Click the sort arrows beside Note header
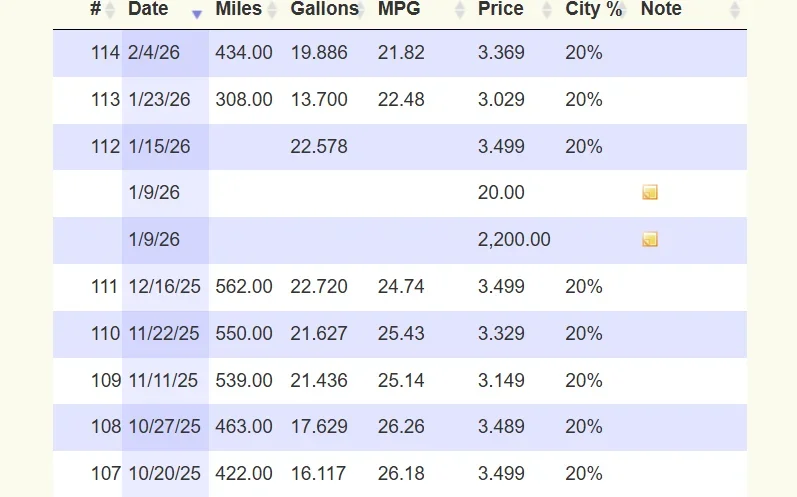The image size is (797, 497). click(x=735, y=10)
